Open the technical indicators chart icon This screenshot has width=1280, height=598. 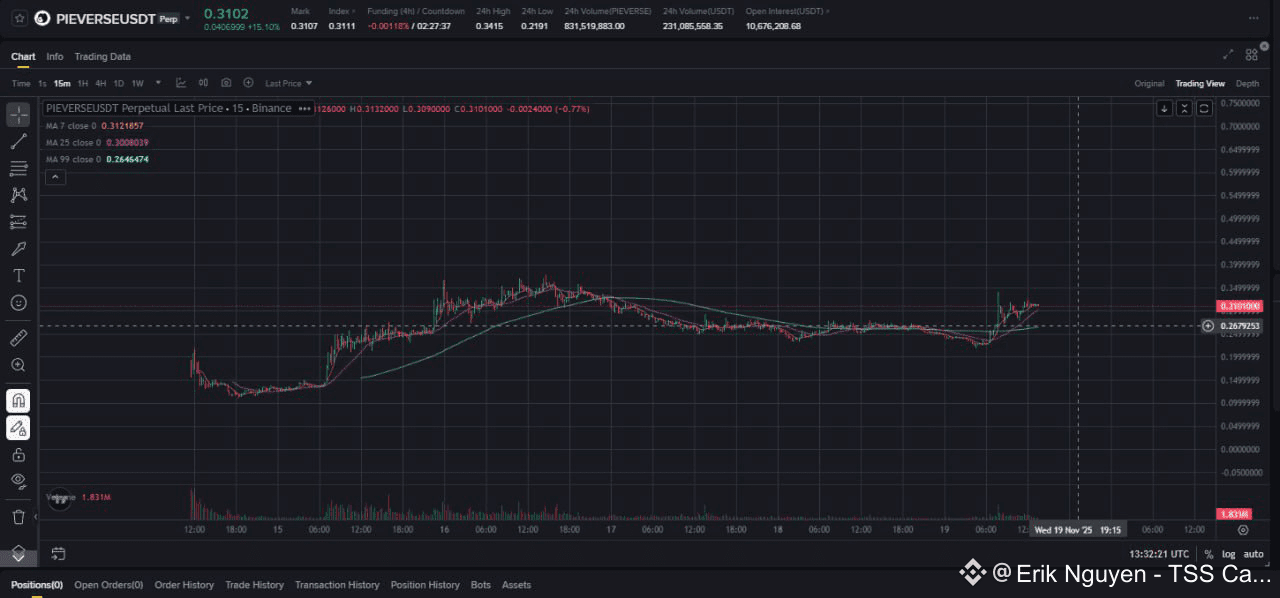[x=181, y=83]
